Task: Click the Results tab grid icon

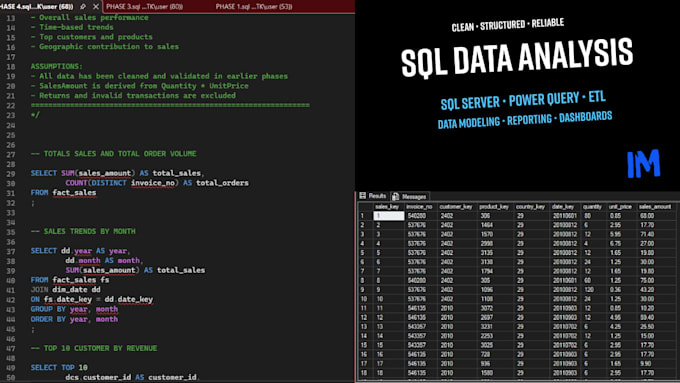Action: coord(363,196)
